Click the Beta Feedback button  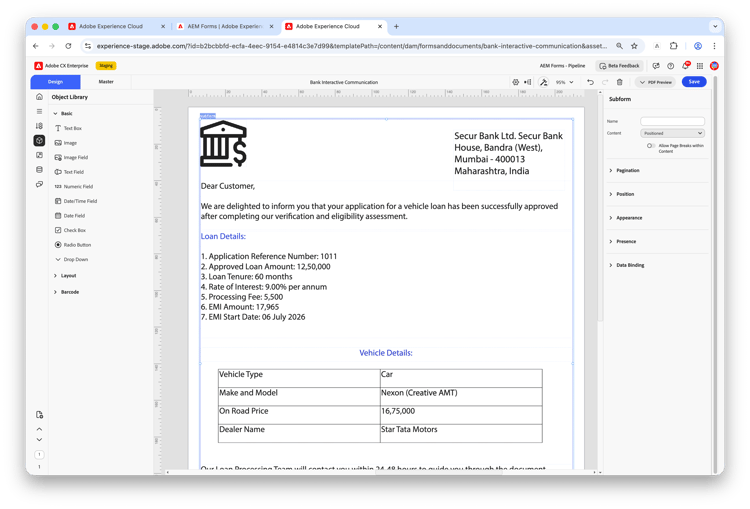(x=619, y=66)
